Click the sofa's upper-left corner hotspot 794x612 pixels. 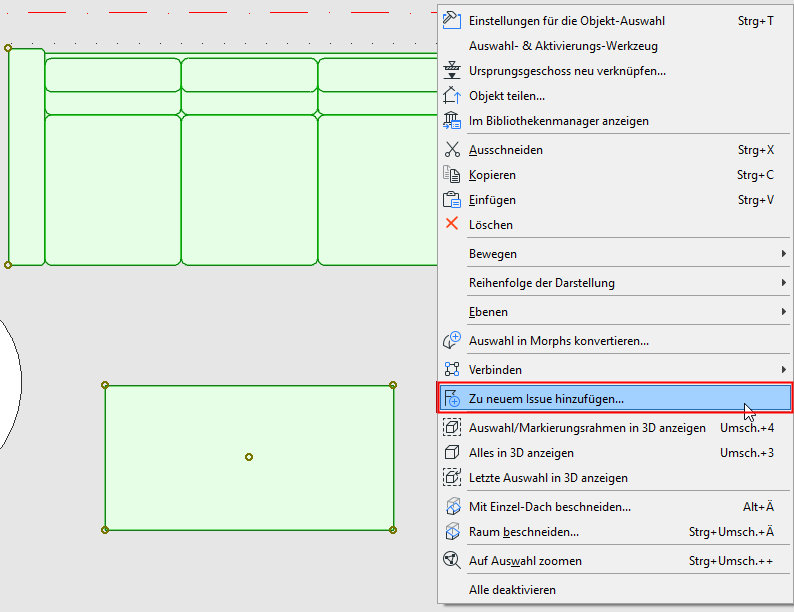pyautogui.click(x=8, y=48)
